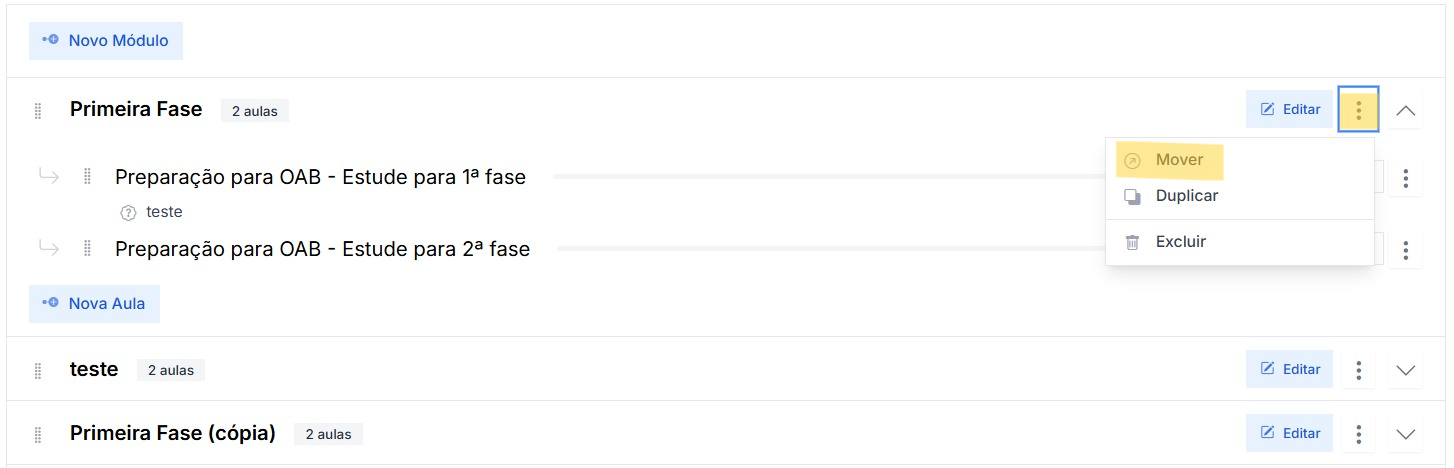Choose Duplicar in the context menu

(x=1186, y=196)
